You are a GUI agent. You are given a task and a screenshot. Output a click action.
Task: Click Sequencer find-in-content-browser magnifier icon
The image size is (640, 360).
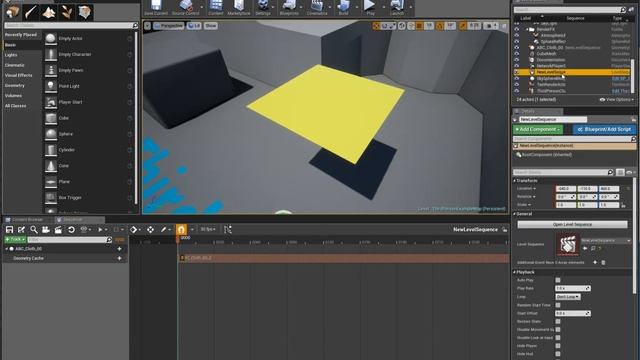coord(33,230)
